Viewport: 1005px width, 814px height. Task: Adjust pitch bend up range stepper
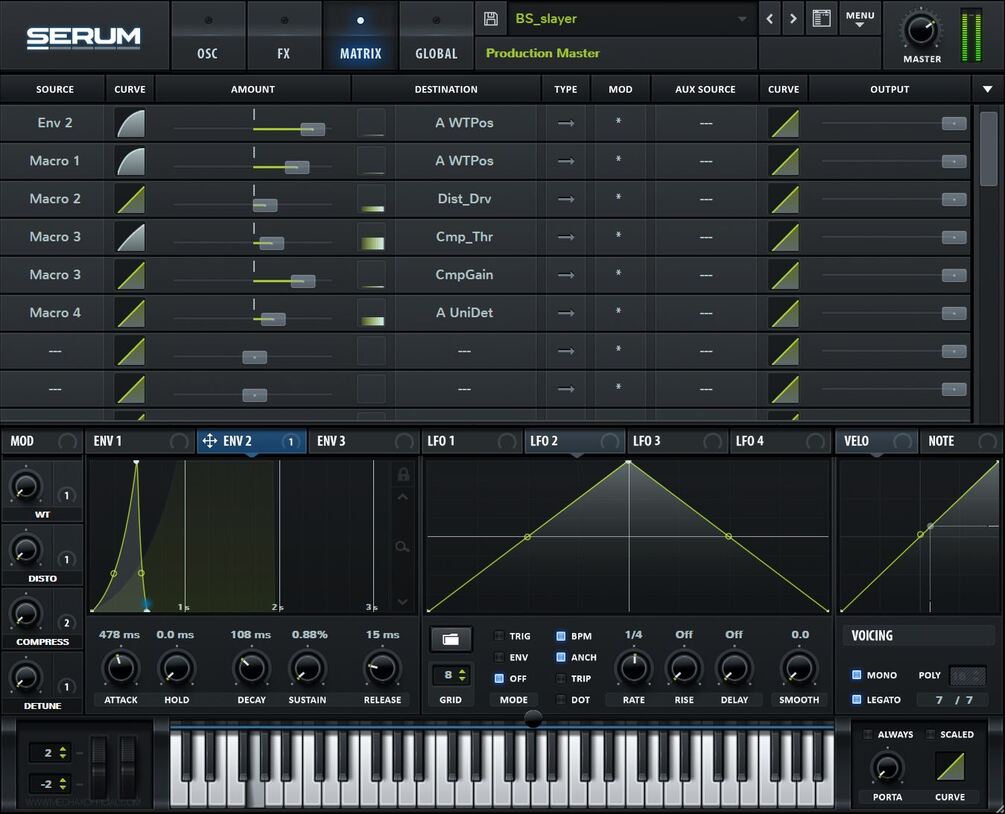click(x=63, y=752)
